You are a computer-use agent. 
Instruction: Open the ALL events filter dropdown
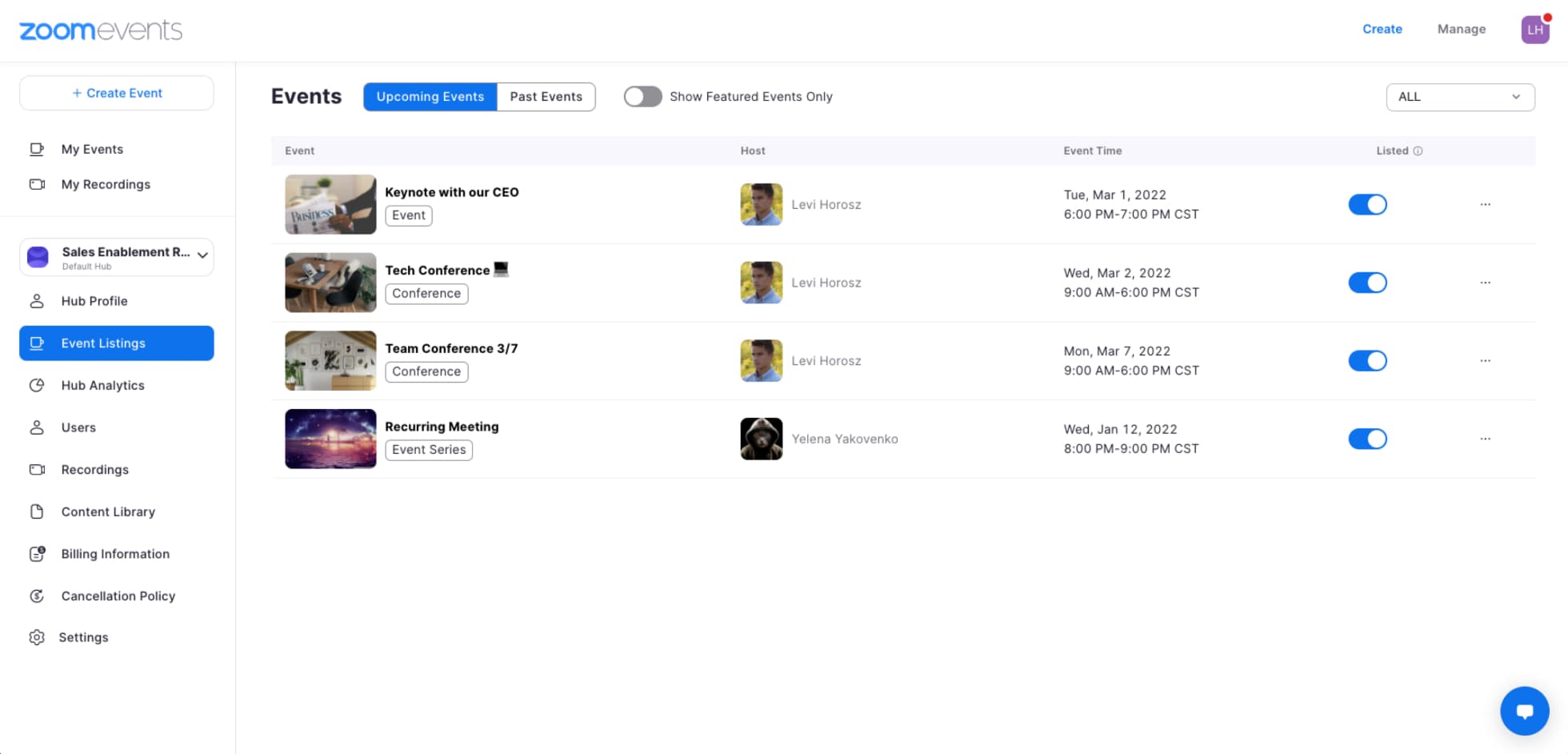coord(1460,97)
